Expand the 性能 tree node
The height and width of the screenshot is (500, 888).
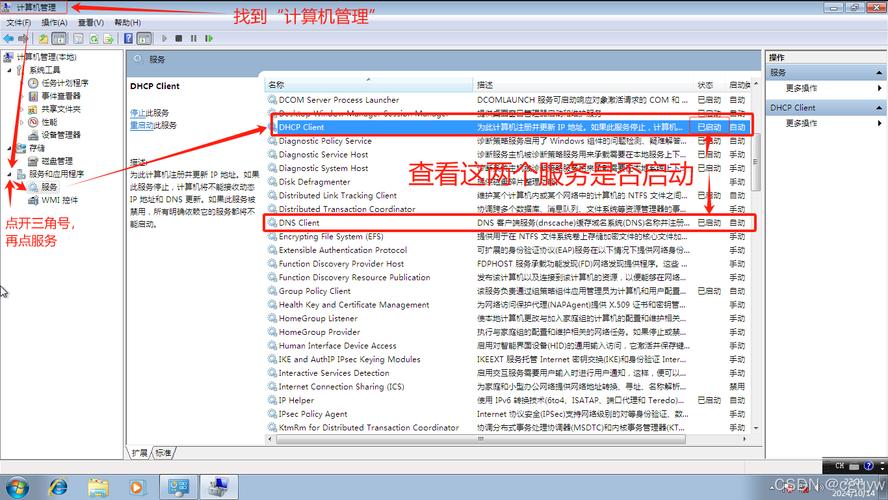point(22,122)
